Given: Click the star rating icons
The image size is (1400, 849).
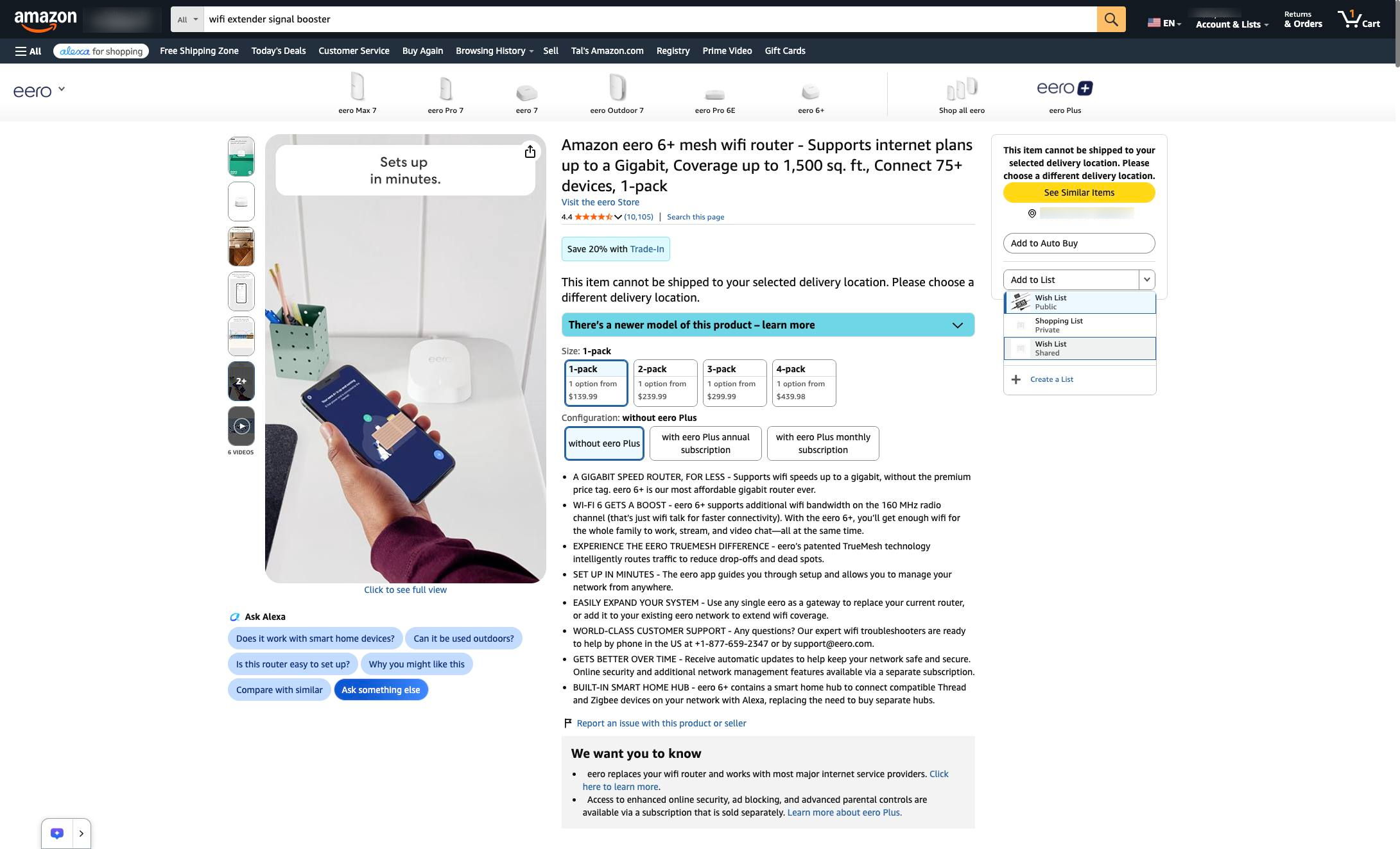Looking at the screenshot, I should pyautogui.click(x=593, y=217).
